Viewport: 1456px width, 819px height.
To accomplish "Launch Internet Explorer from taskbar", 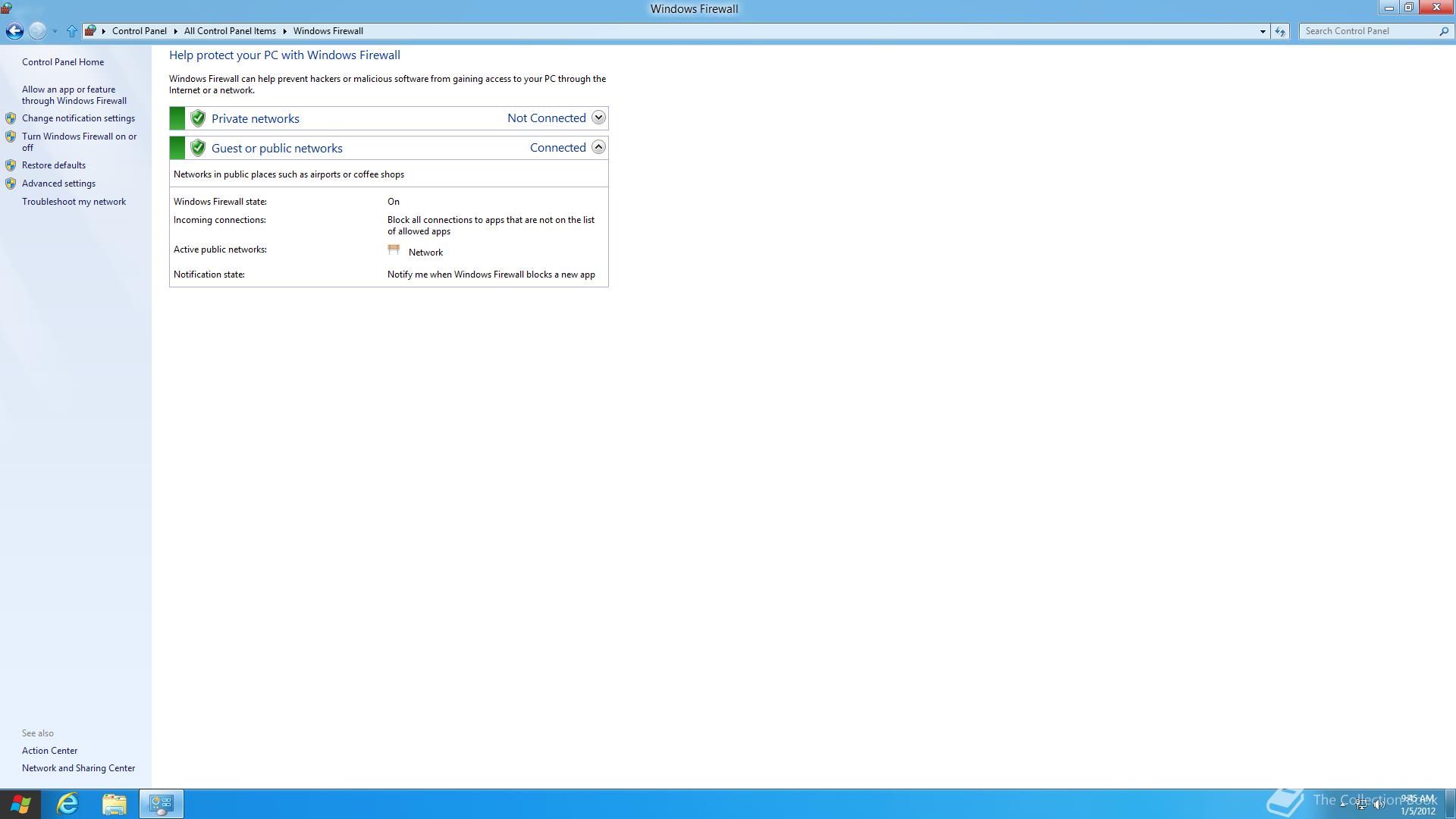I will 67,804.
